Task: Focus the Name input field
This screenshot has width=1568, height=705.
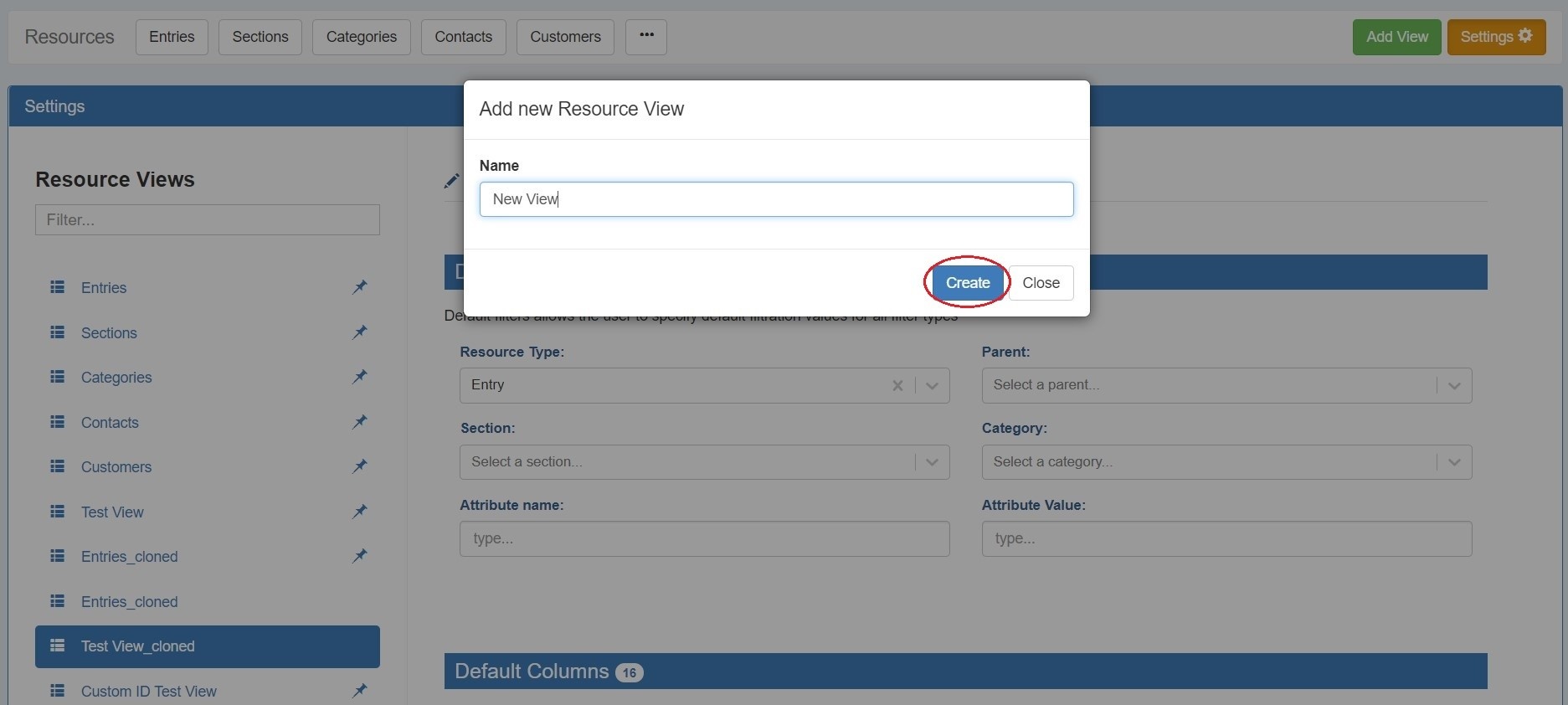Action: [776, 199]
